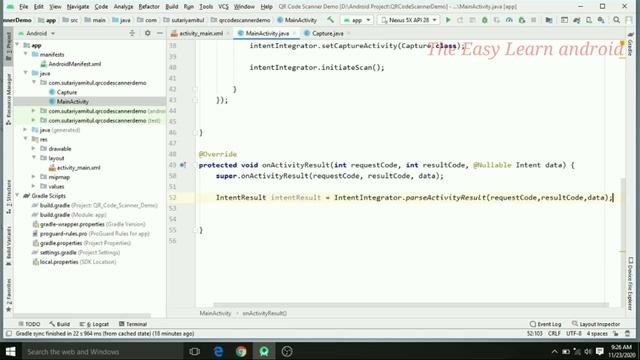Open Favorites side panel
The height and width of the screenshot is (360, 640).
pyautogui.click(x=9, y=295)
